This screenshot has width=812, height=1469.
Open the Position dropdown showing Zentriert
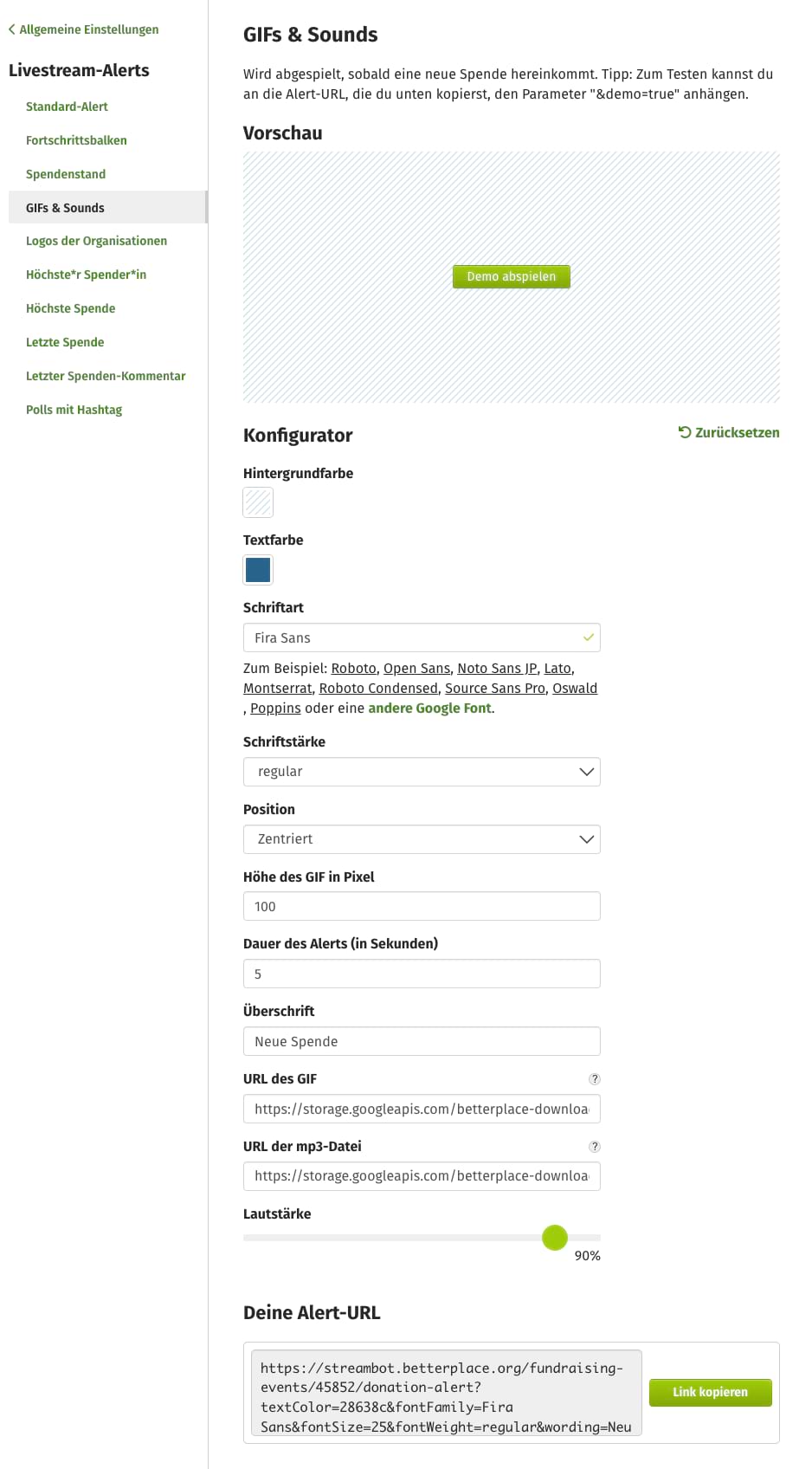(x=422, y=838)
